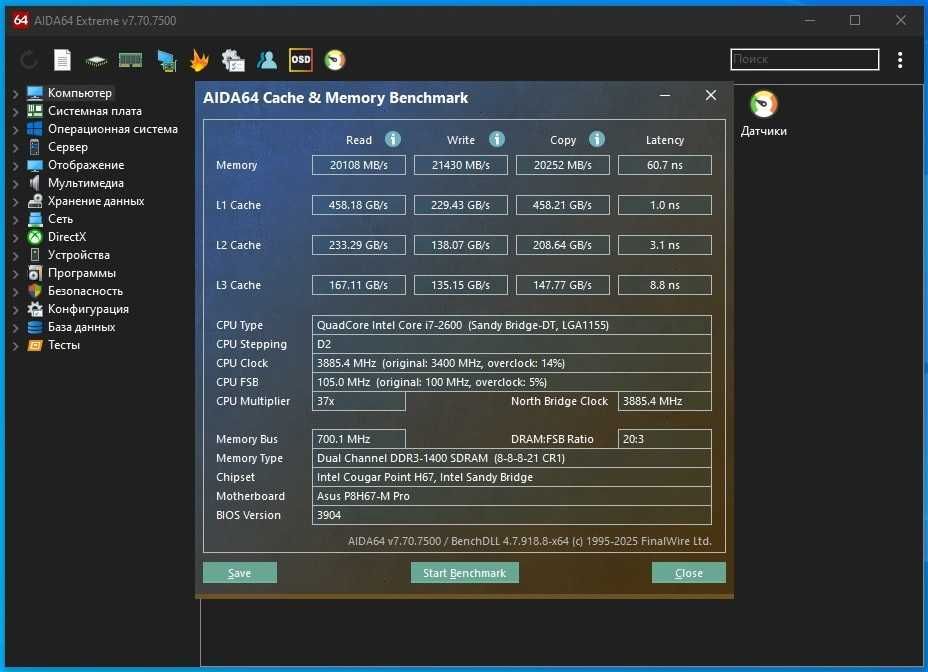Click the Write info icon
Viewport: 928px width, 672px height.
(497, 139)
